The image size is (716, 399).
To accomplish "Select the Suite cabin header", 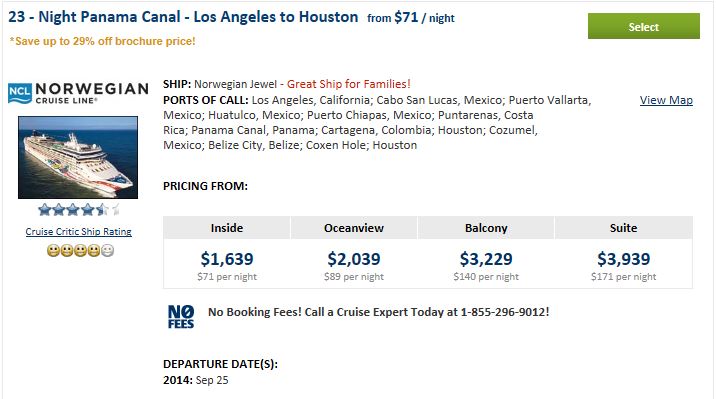I will click(623, 228).
